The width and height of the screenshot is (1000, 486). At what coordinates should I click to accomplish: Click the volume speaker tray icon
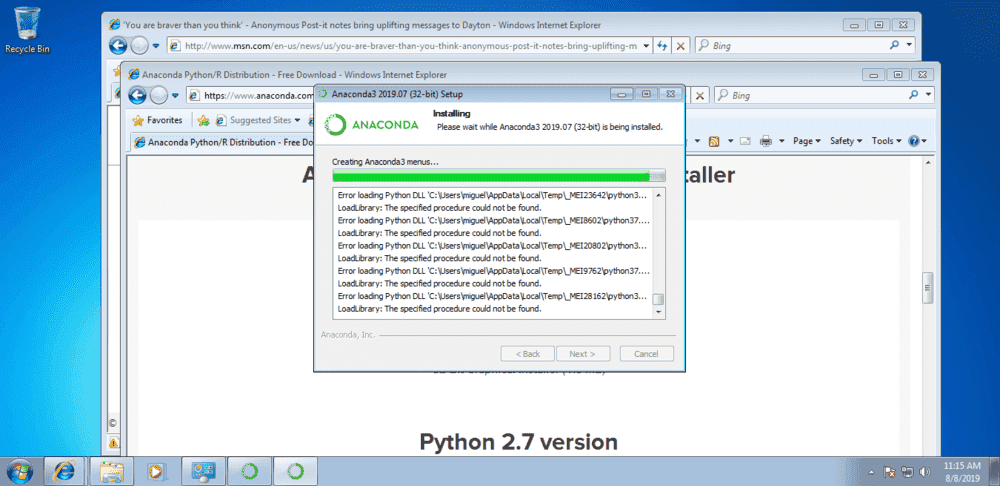coord(923,470)
